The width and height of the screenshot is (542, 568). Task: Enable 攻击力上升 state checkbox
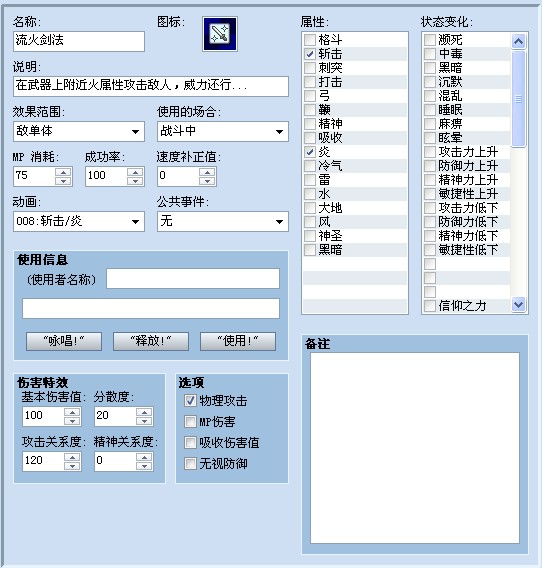430,152
